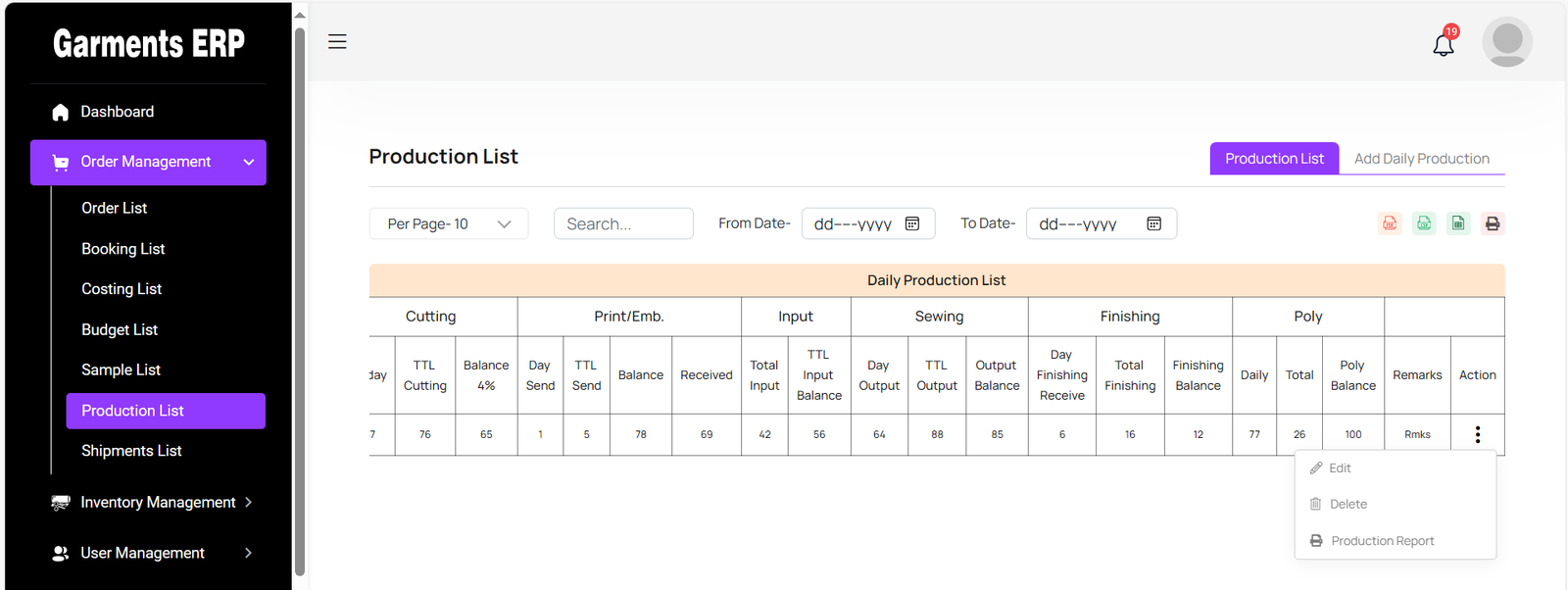Select Production Report from action menu
This screenshot has width=1568, height=590.
tap(1382, 541)
